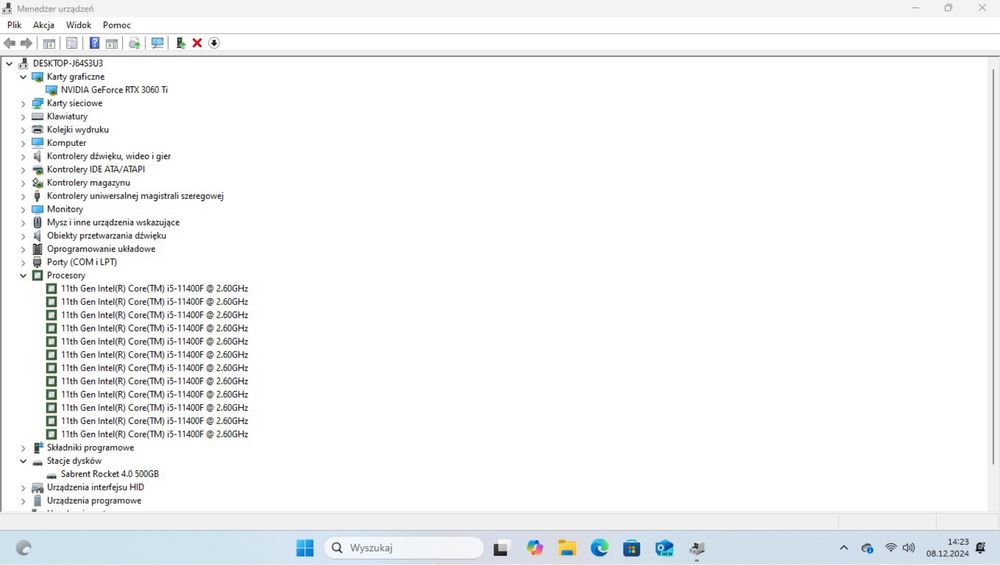This screenshot has height=565, width=1000.
Task: Open Outlook from the taskbar
Action: click(664, 548)
